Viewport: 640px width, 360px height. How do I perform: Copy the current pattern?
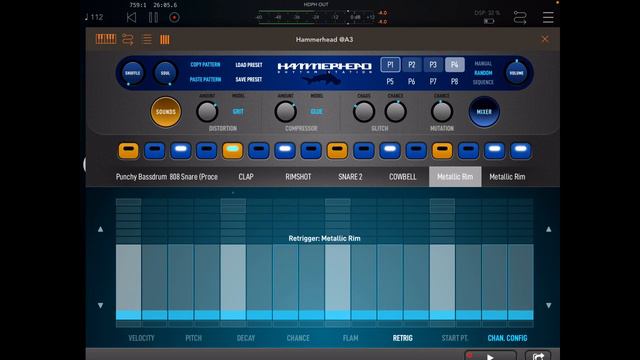click(x=205, y=64)
